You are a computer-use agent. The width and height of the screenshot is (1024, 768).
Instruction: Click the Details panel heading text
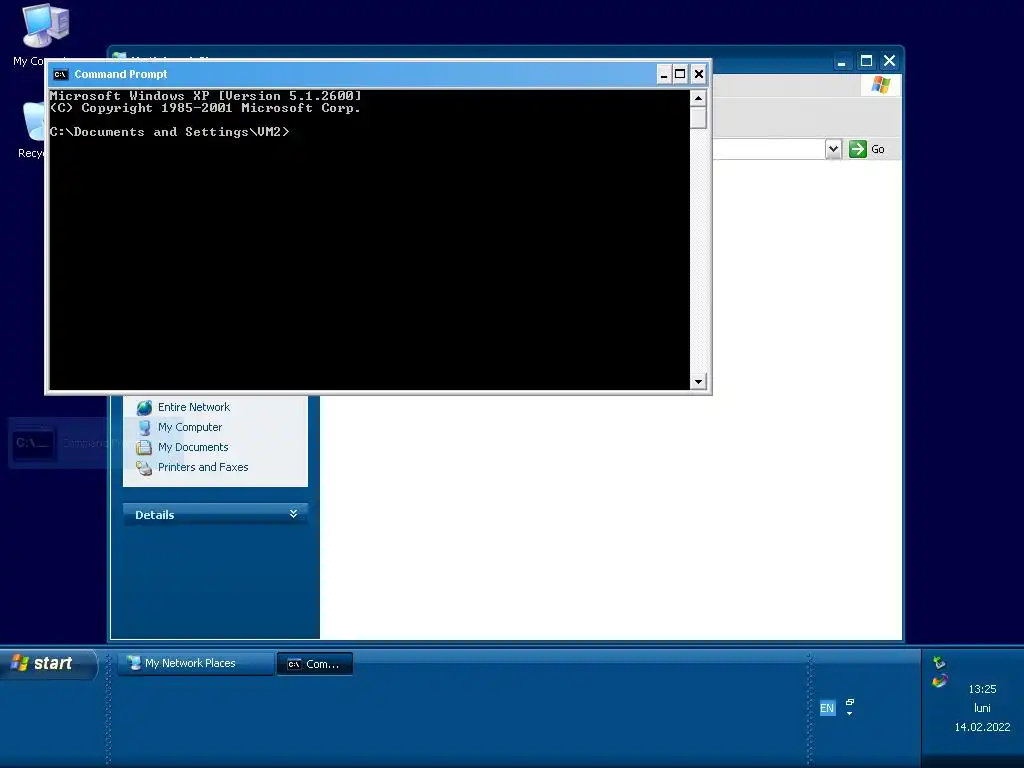pos(155,515)
